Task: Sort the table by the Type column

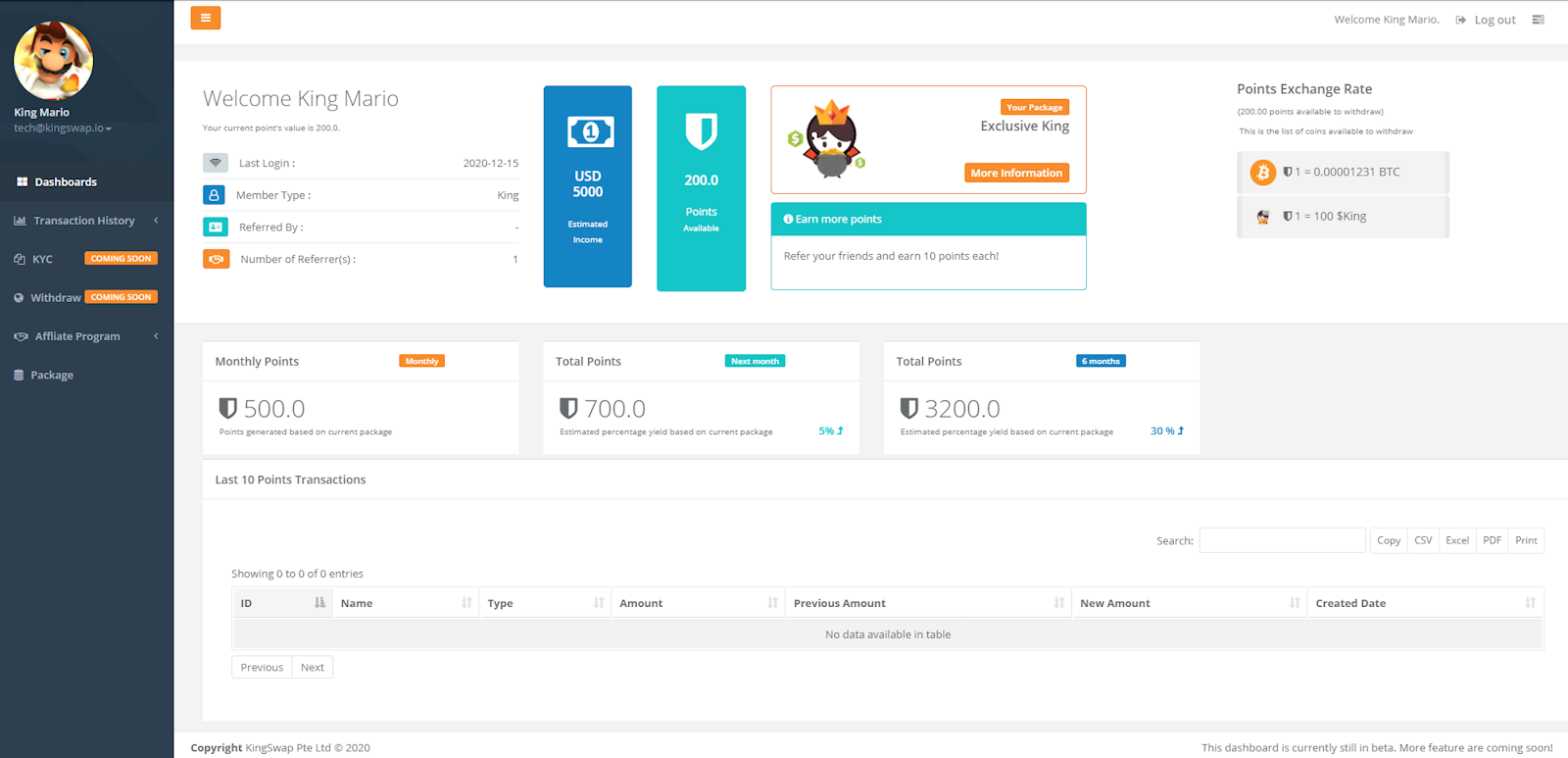Action: pos(545,603)
